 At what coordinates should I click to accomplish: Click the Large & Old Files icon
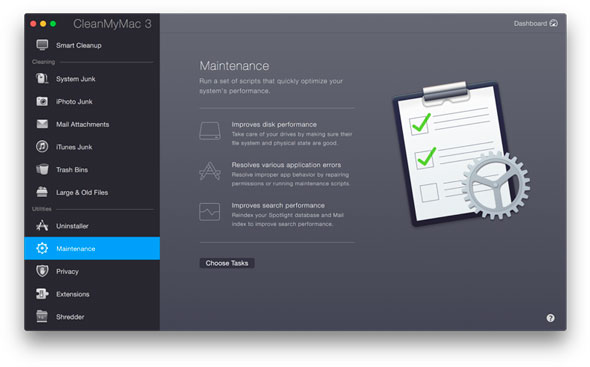42,192
